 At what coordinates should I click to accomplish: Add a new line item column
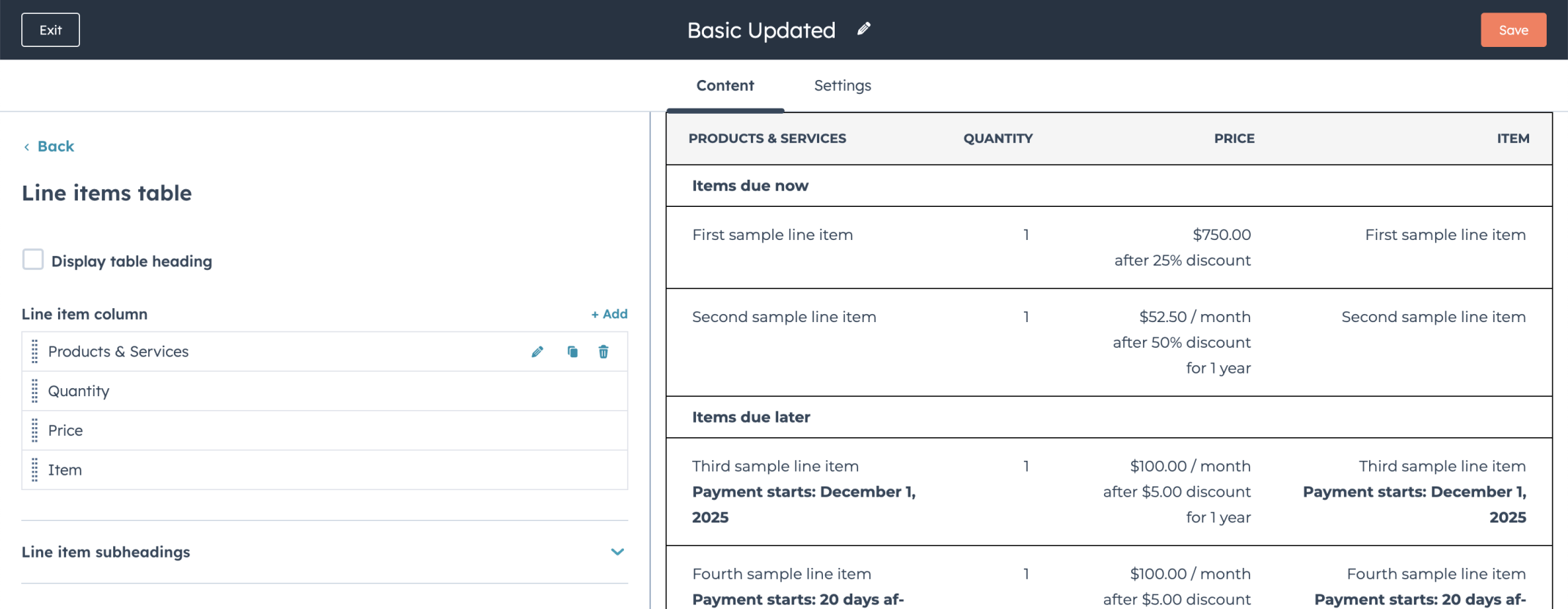point(609,314)
